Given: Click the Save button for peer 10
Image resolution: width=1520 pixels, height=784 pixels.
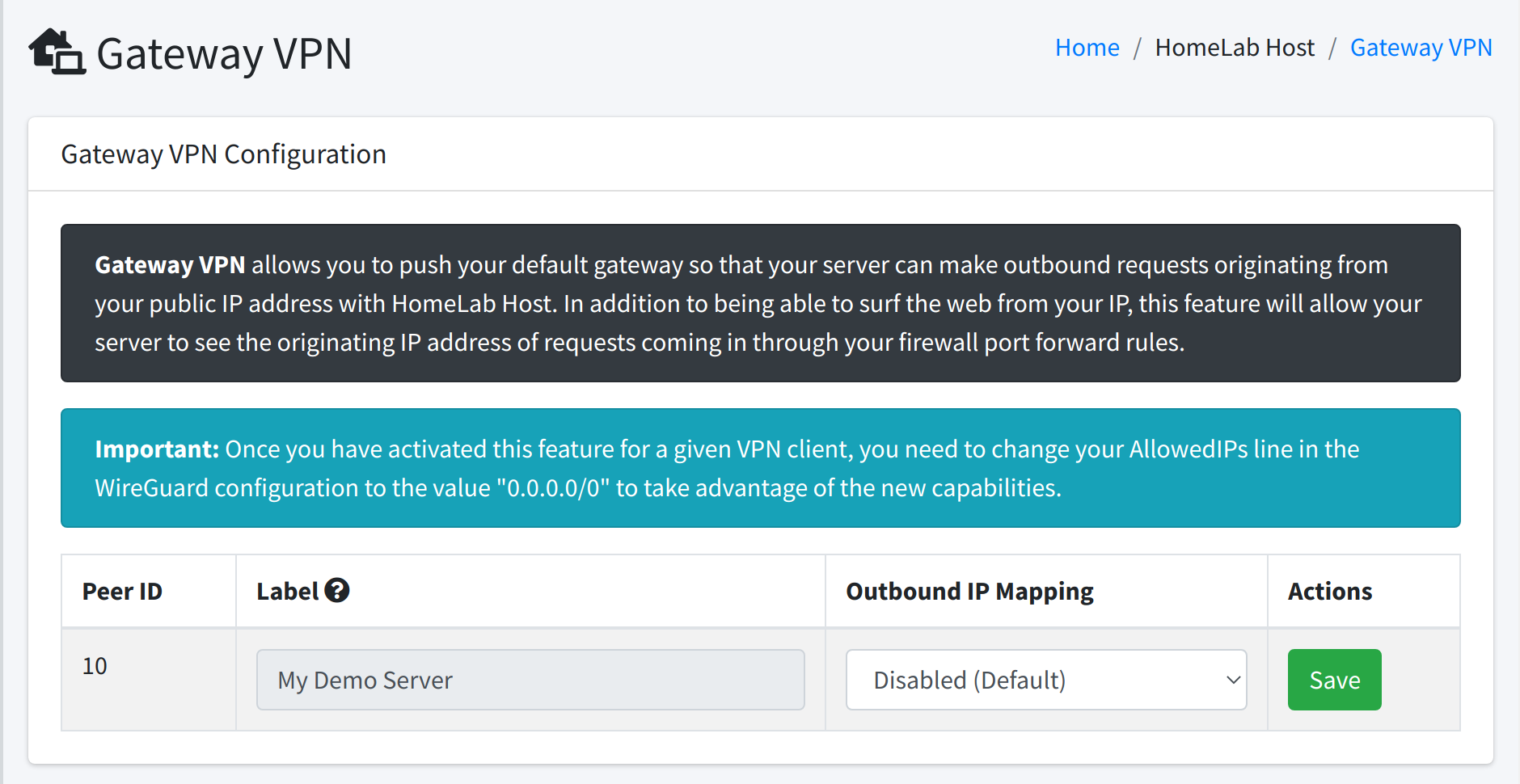Looking at the screenshot, I should [x=1334, y=680].
